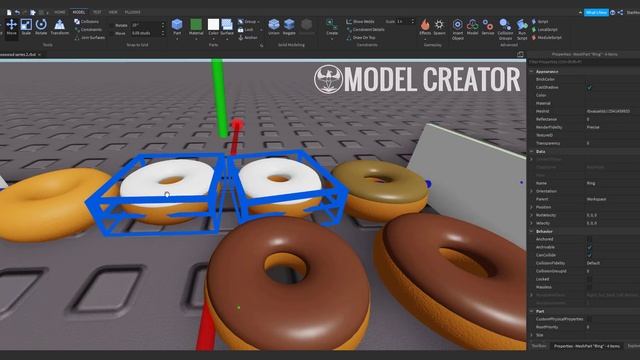Toggle Constraints in Tools group
The height and width of the screenshot is (360, 640).
point(88,29)
